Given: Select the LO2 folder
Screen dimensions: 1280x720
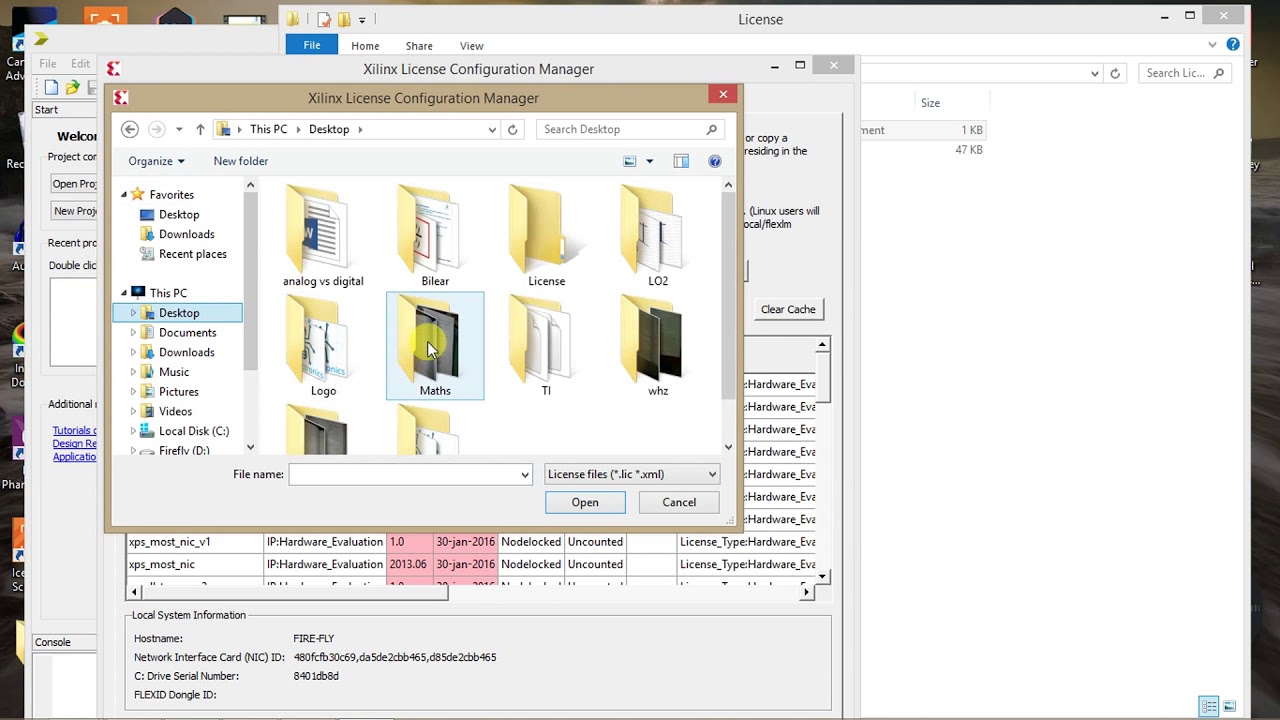Looking at the screenshot, I should click(x=658, y=237).
